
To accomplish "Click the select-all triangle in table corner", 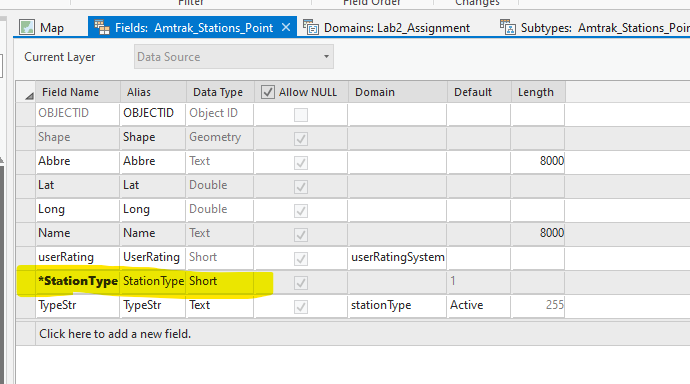I will (x=29, y=95).
